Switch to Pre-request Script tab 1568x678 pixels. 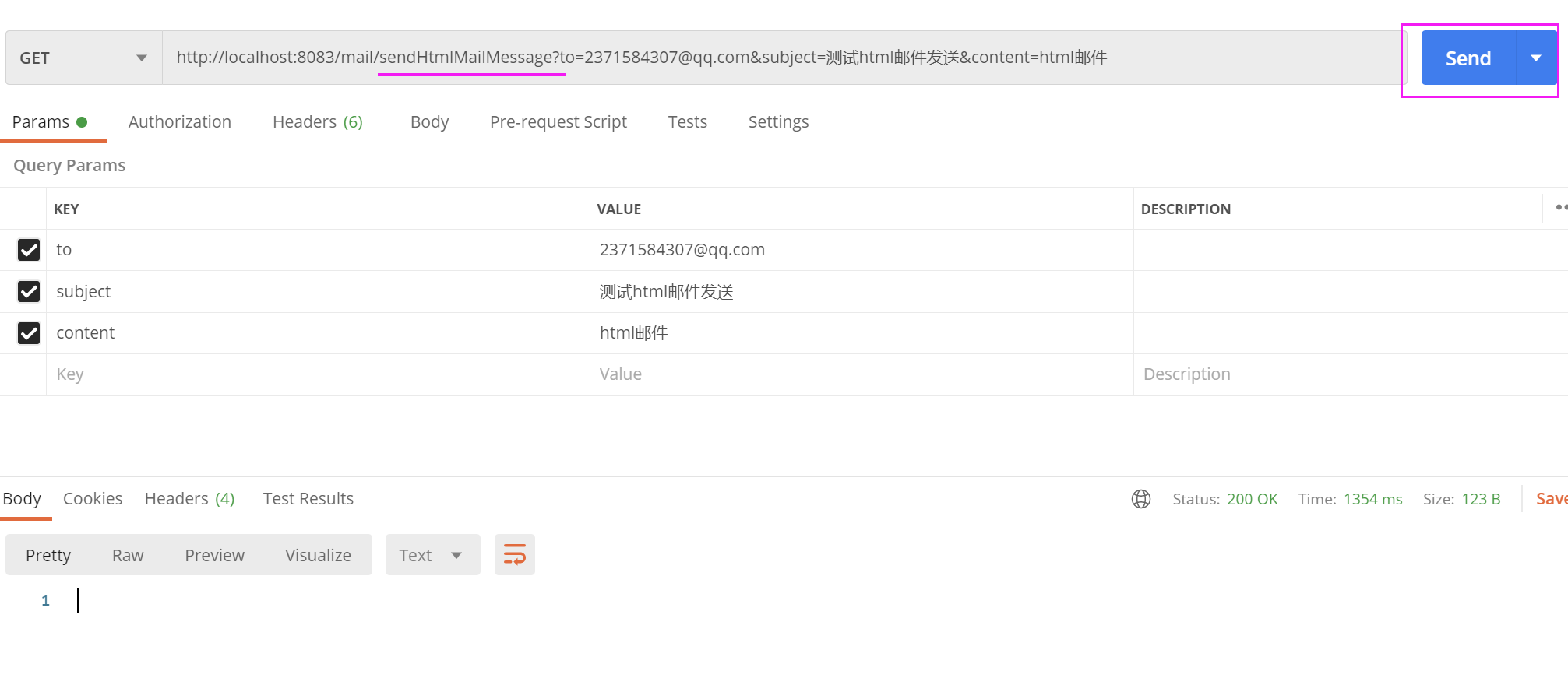coord(558,122)
